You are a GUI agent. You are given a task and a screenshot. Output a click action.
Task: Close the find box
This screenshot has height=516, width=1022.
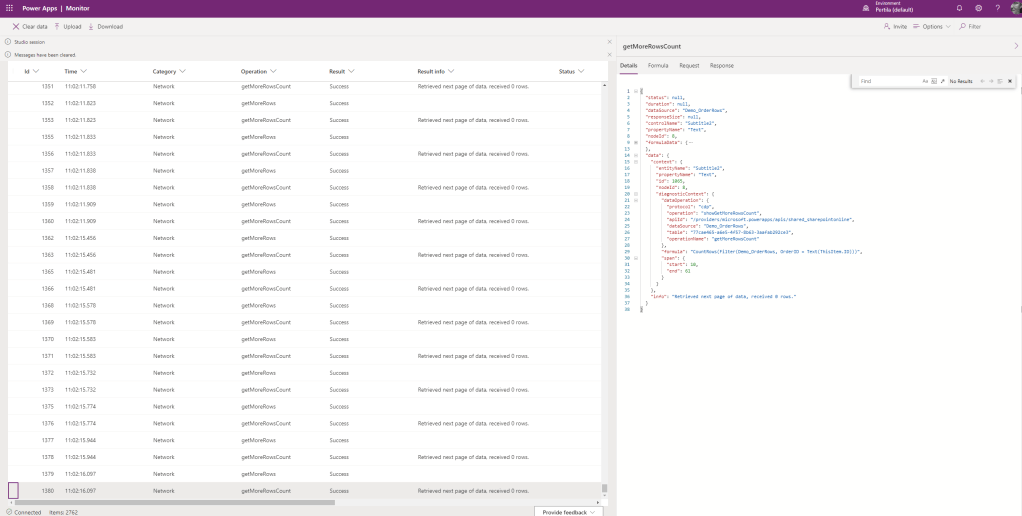pos(1010,80)
